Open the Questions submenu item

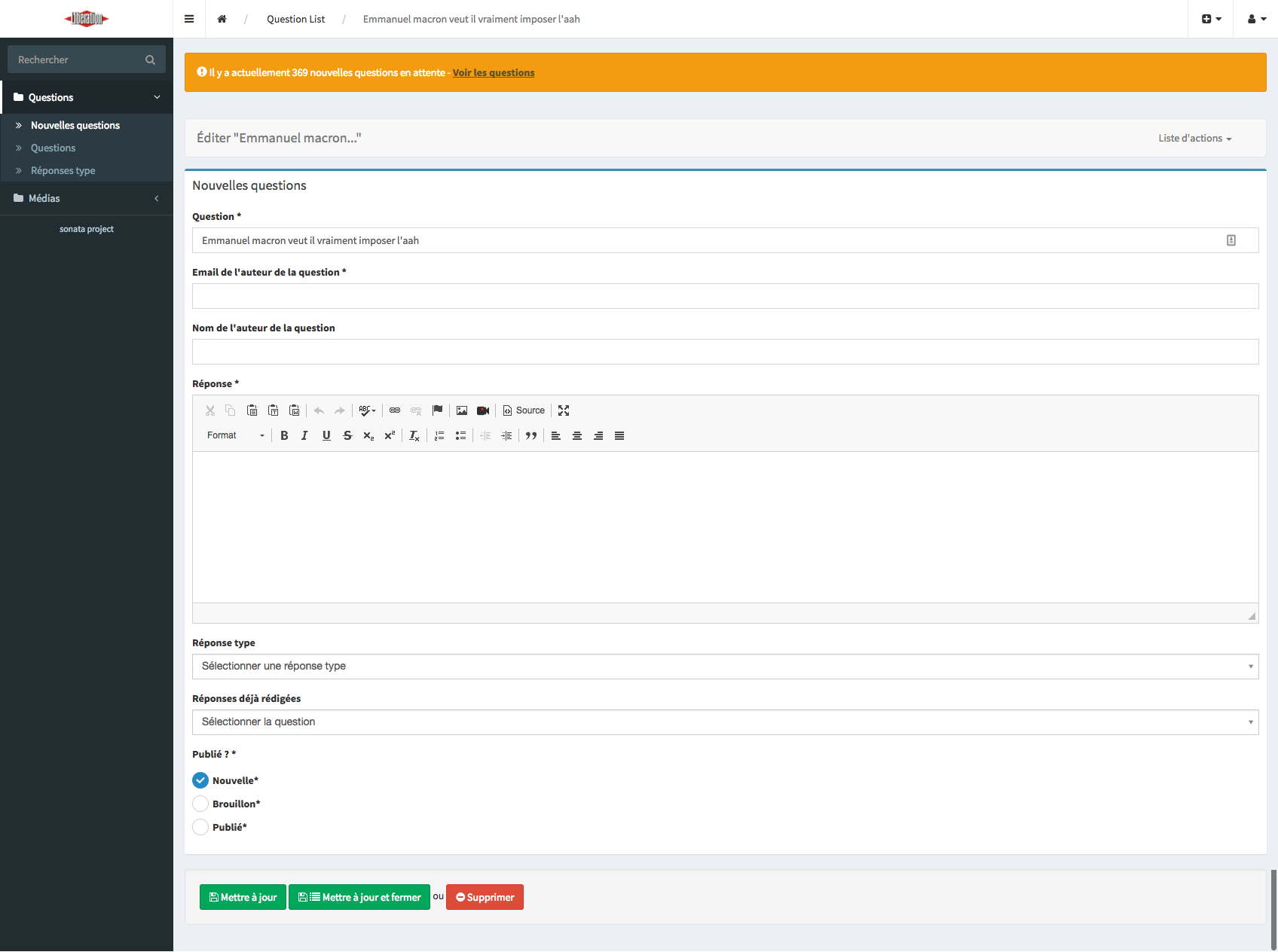(53, 148)
